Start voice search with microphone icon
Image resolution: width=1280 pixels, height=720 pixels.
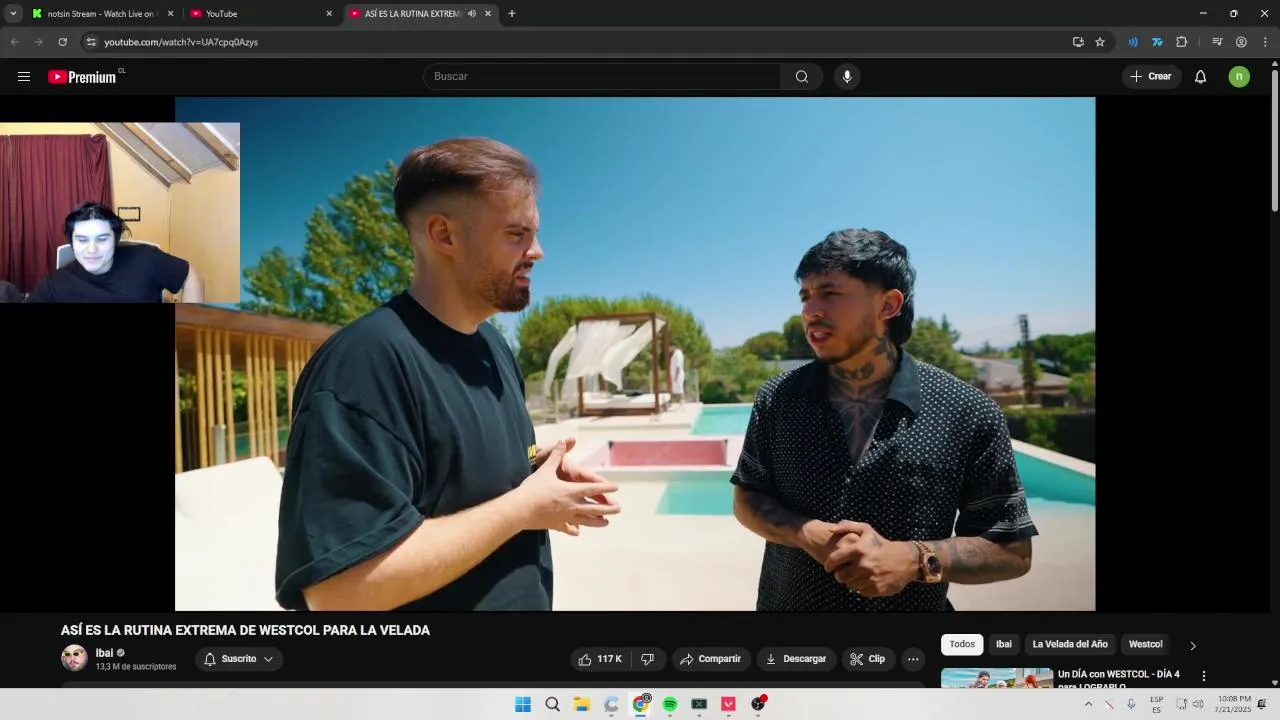click(x=847, y=77)
